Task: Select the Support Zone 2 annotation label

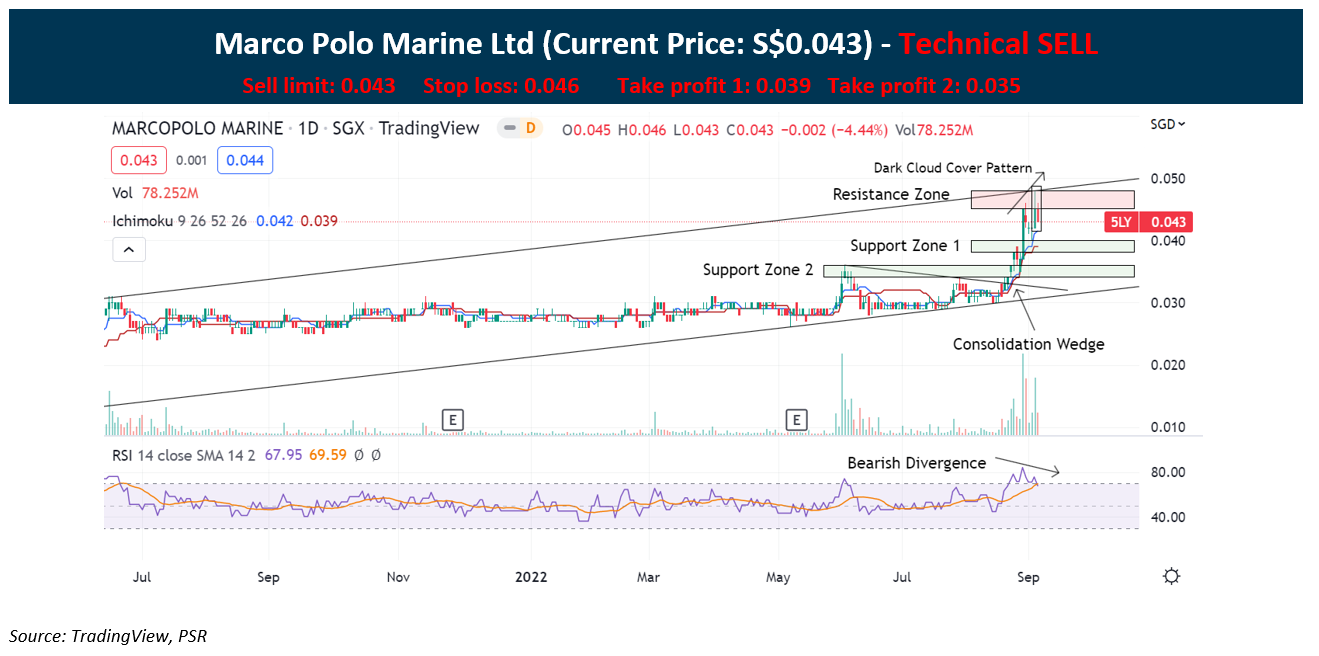Action: [758, 270]
